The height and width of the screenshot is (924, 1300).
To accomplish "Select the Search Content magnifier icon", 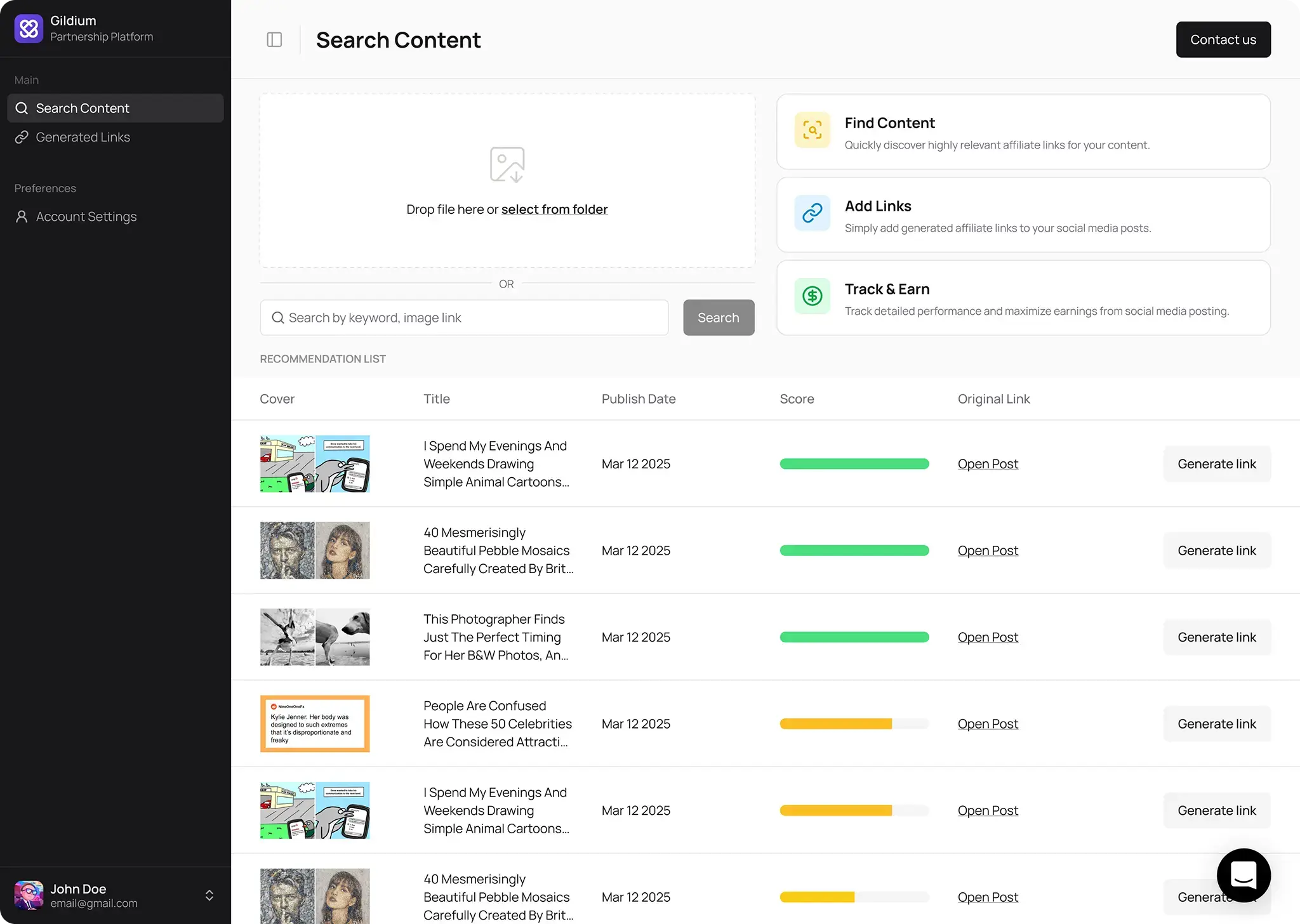I will (x=22, y=108).
